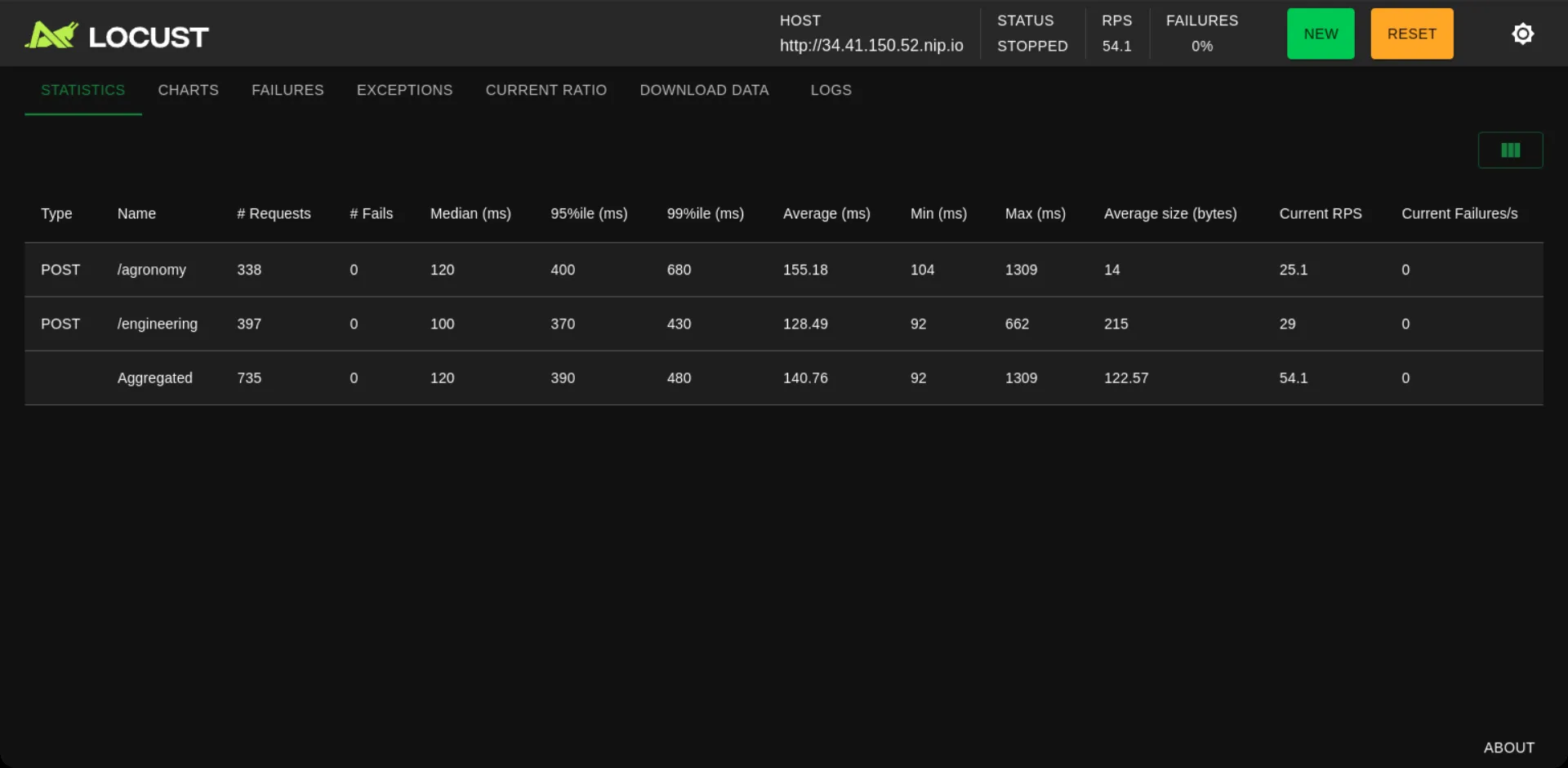Select the /agronomy row name
The height and width of the screenshot is (768, 1568).
(x=152, y=270)
